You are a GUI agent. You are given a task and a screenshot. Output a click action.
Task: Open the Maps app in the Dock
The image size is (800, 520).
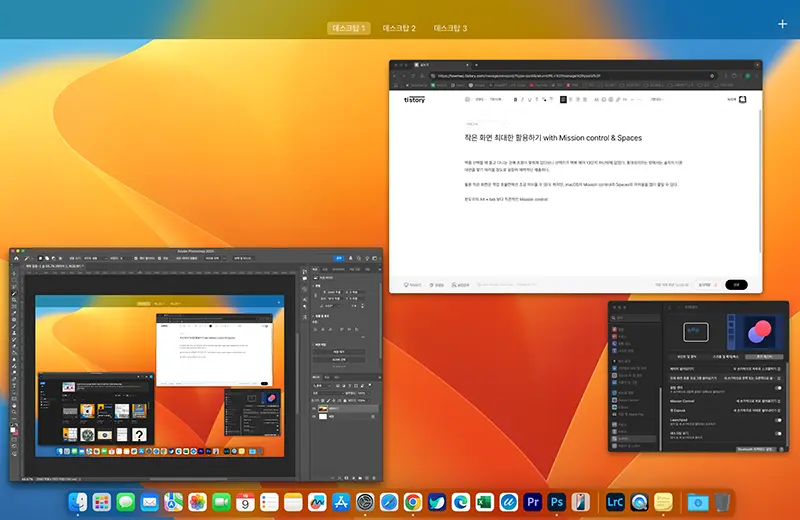(x=173, y=503)
